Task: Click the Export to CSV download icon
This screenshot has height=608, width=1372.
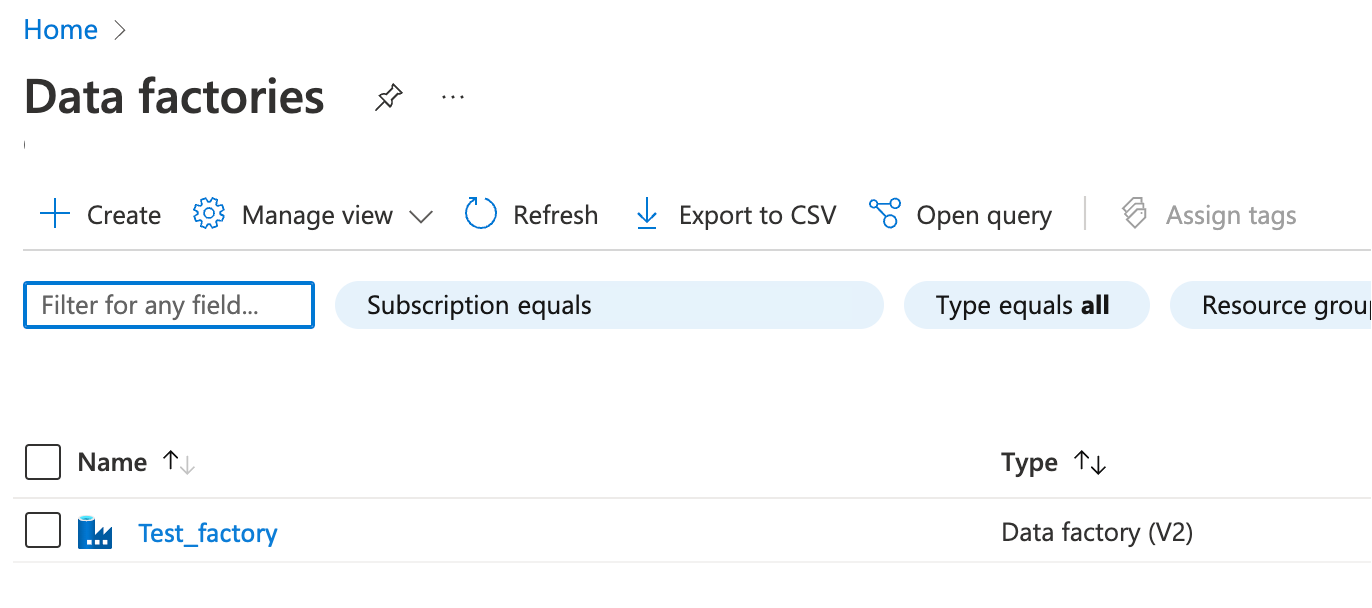Action: pyautogui.click(x=647, y=214)
